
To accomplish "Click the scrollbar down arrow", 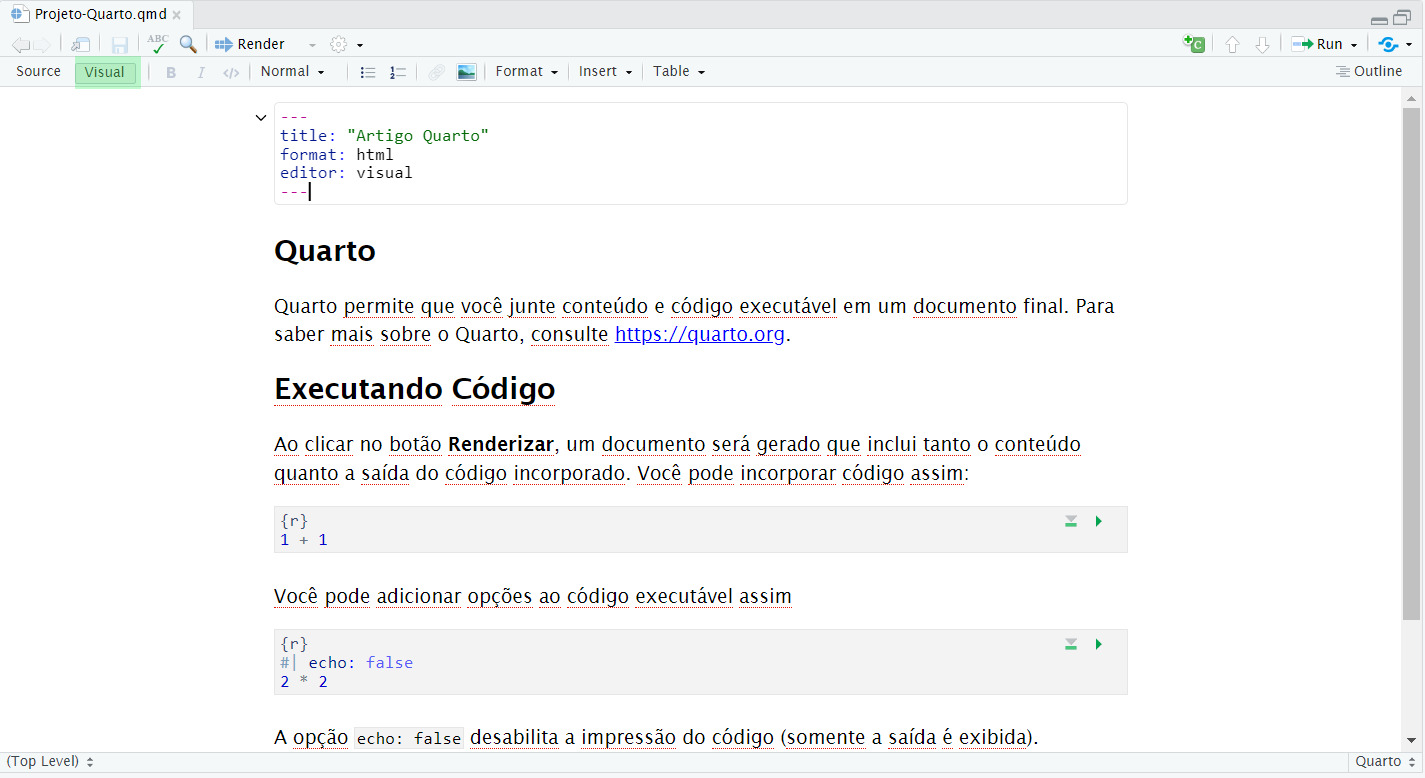I will (1411, 741).
